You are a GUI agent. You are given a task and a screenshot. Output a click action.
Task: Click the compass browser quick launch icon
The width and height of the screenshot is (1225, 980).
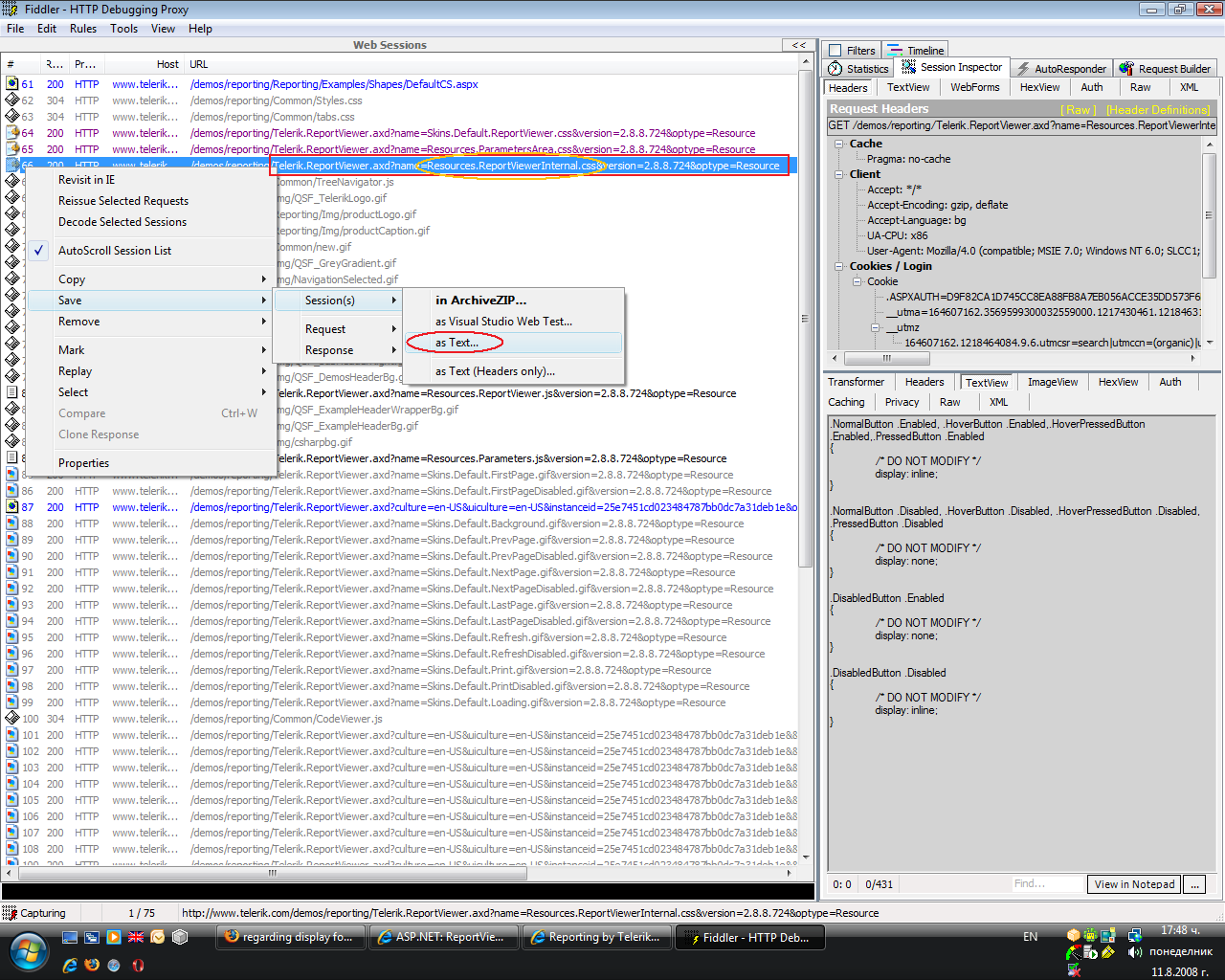tap(114, 965)
